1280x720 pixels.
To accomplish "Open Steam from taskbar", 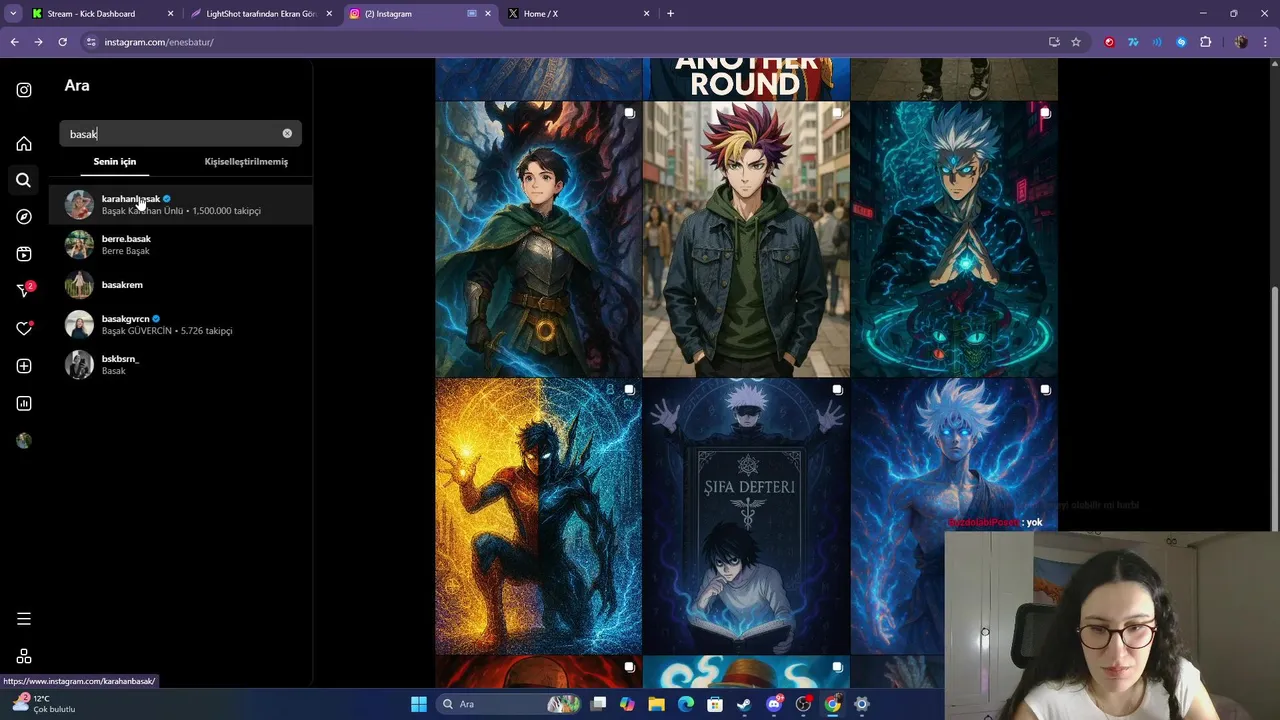I will 744,704.
